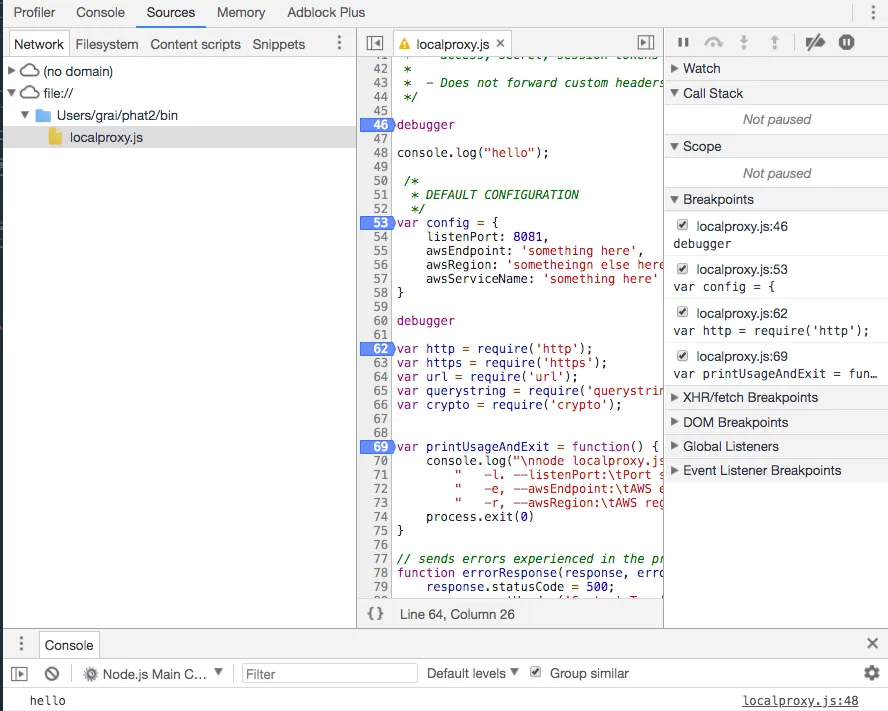Expand the Watch section
888x711 pixels.
[701, 69]
